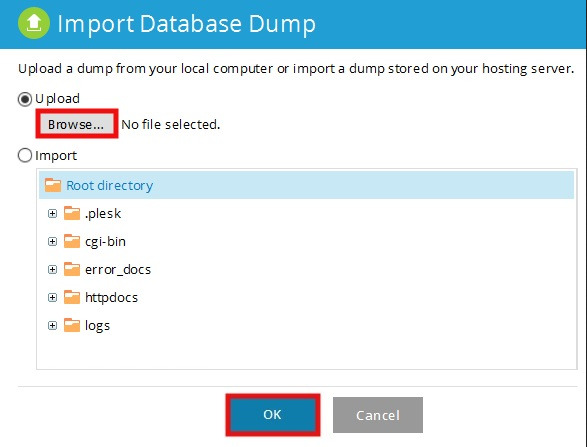This screenshot has width=587, height=447.
Task: Expand the error_docs folder node
Action: point(52,270)
